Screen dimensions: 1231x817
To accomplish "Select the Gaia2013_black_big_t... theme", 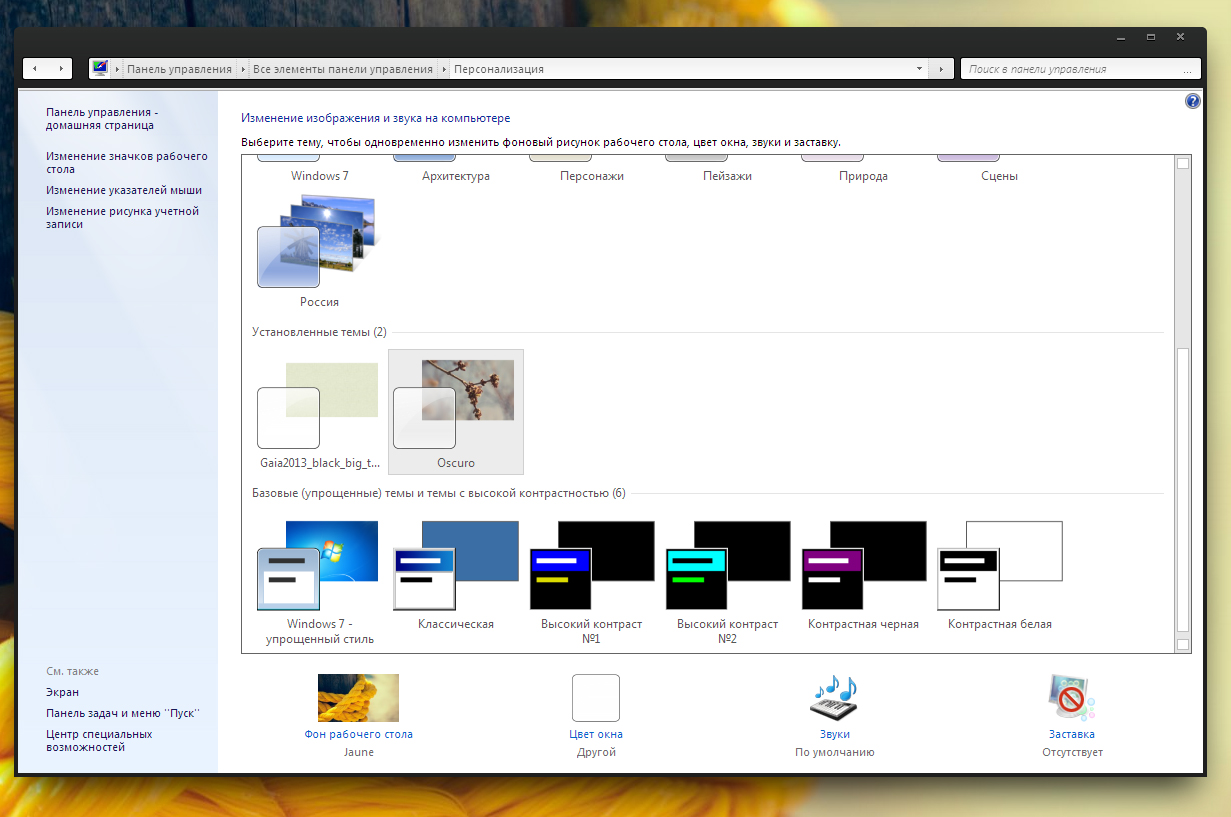I will [x=319, y=413].
